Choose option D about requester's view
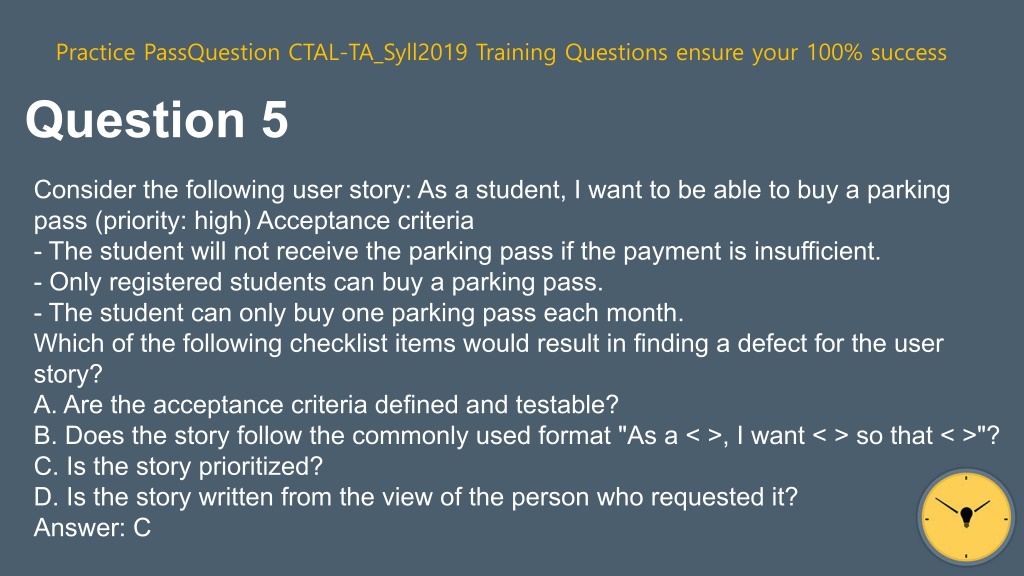The height and width of the screenshot is (576, 1024). point(415,497)
